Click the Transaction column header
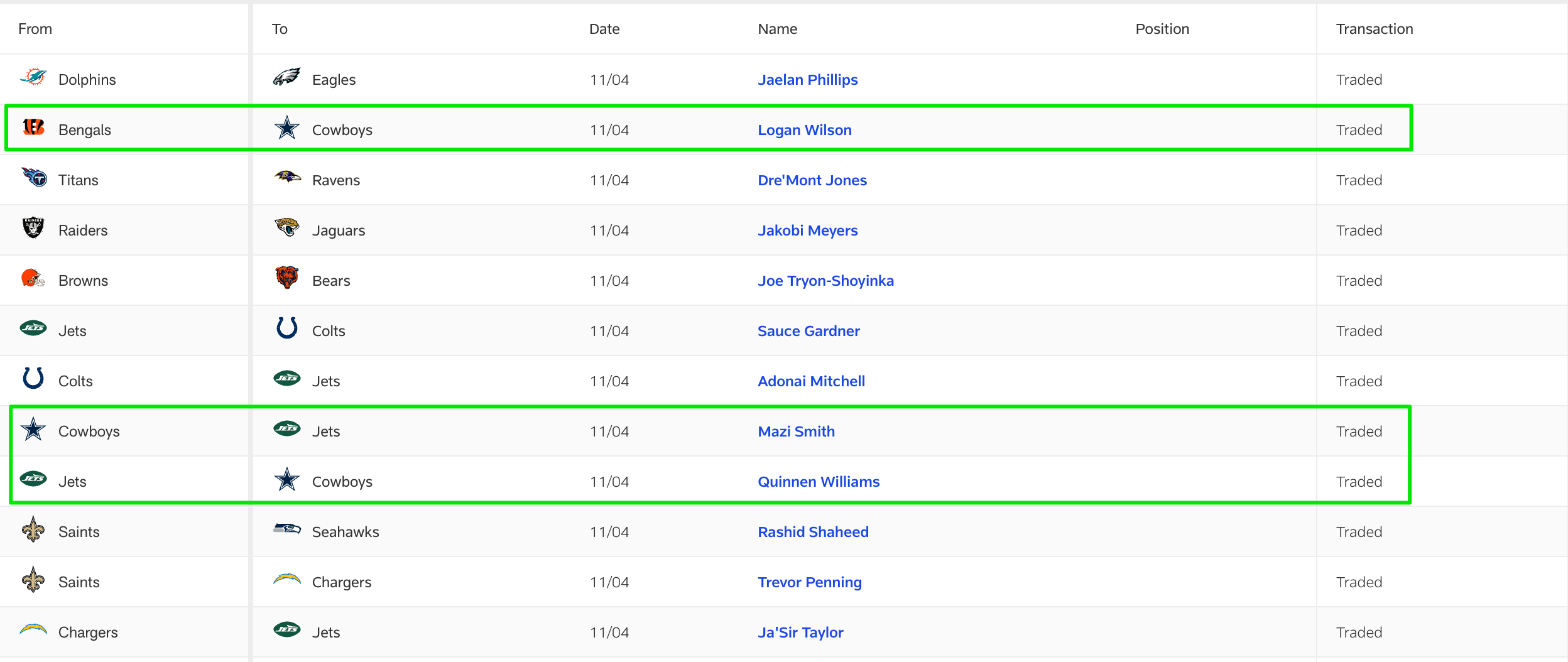Image resolution: width=1568 pixels, height=662 pixels. point(1375,29)
